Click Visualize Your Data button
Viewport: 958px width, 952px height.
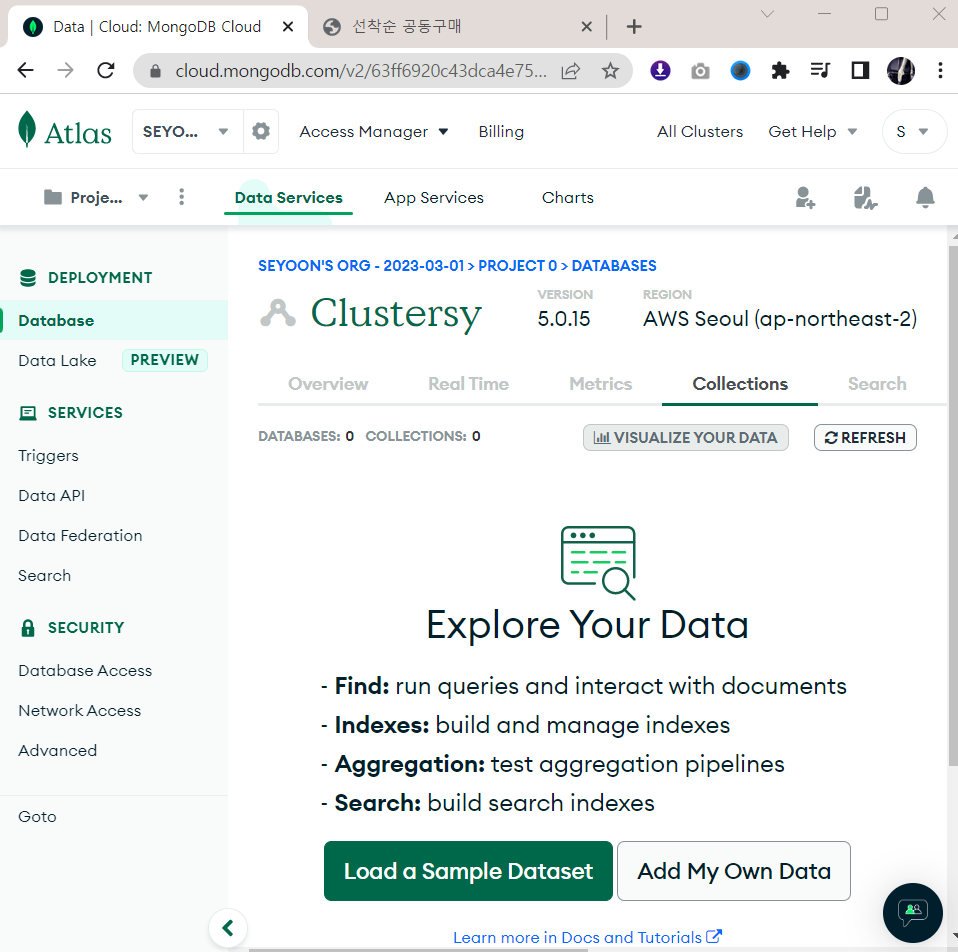(x=686, y=438)
